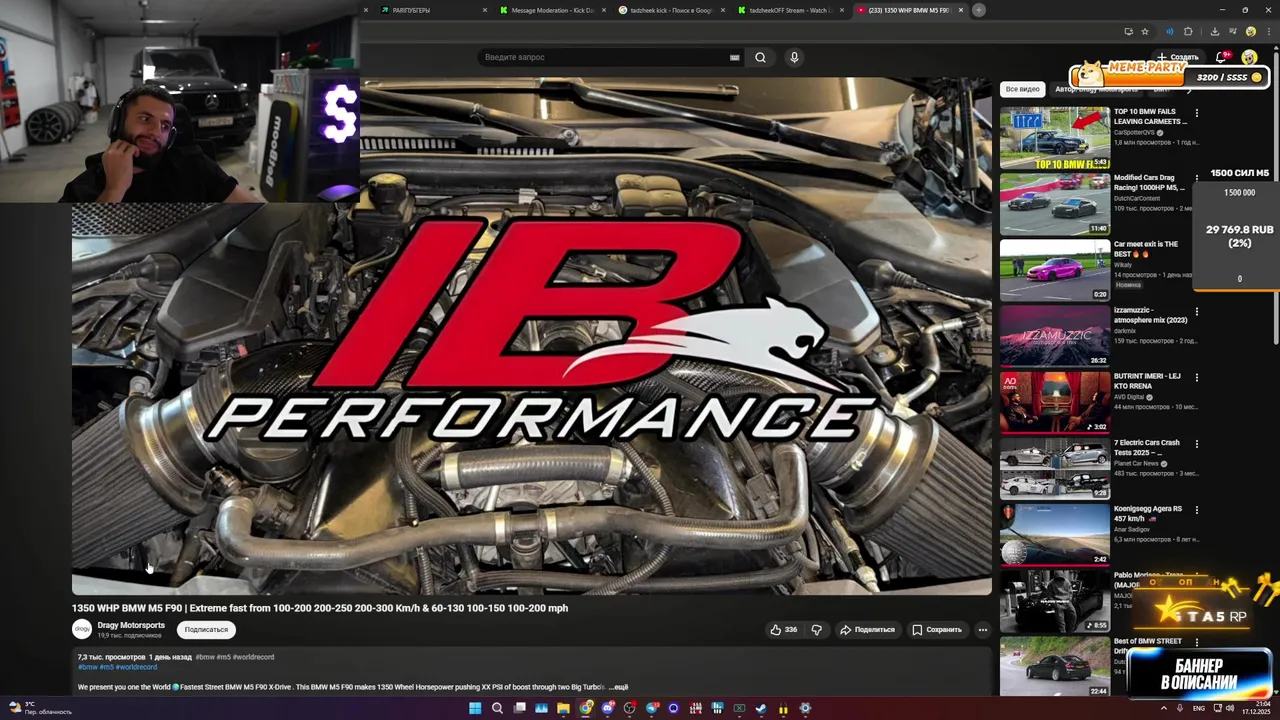
Task: Open BUTRINT IMERI LEJ KTO RRENA thumbnail
Action: tap(1055, 402)
